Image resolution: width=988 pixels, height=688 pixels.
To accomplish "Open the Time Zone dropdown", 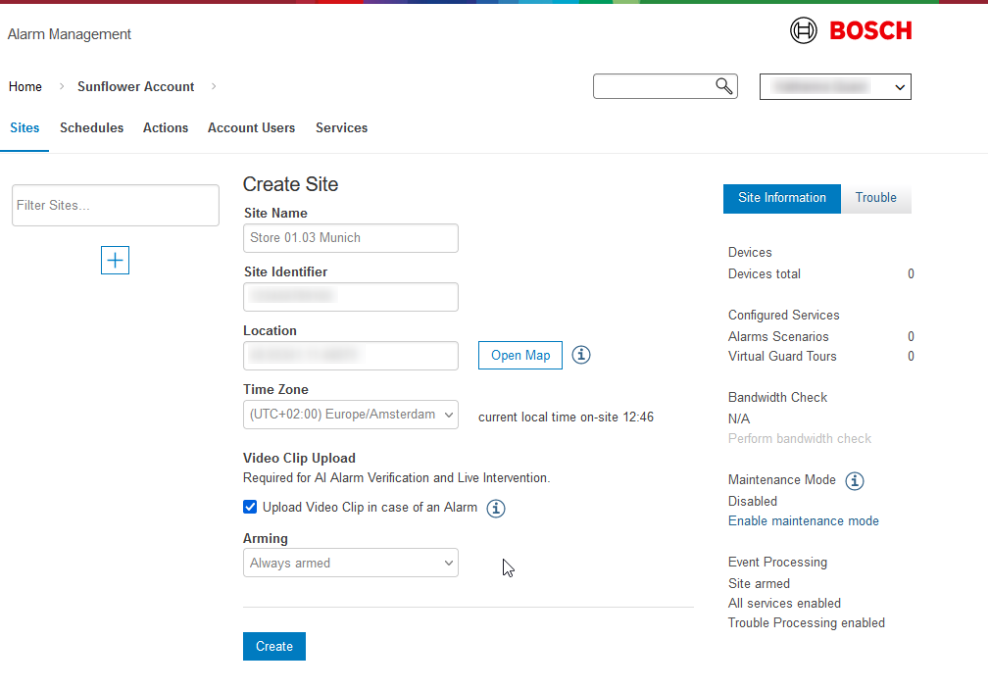I will 350,414.
